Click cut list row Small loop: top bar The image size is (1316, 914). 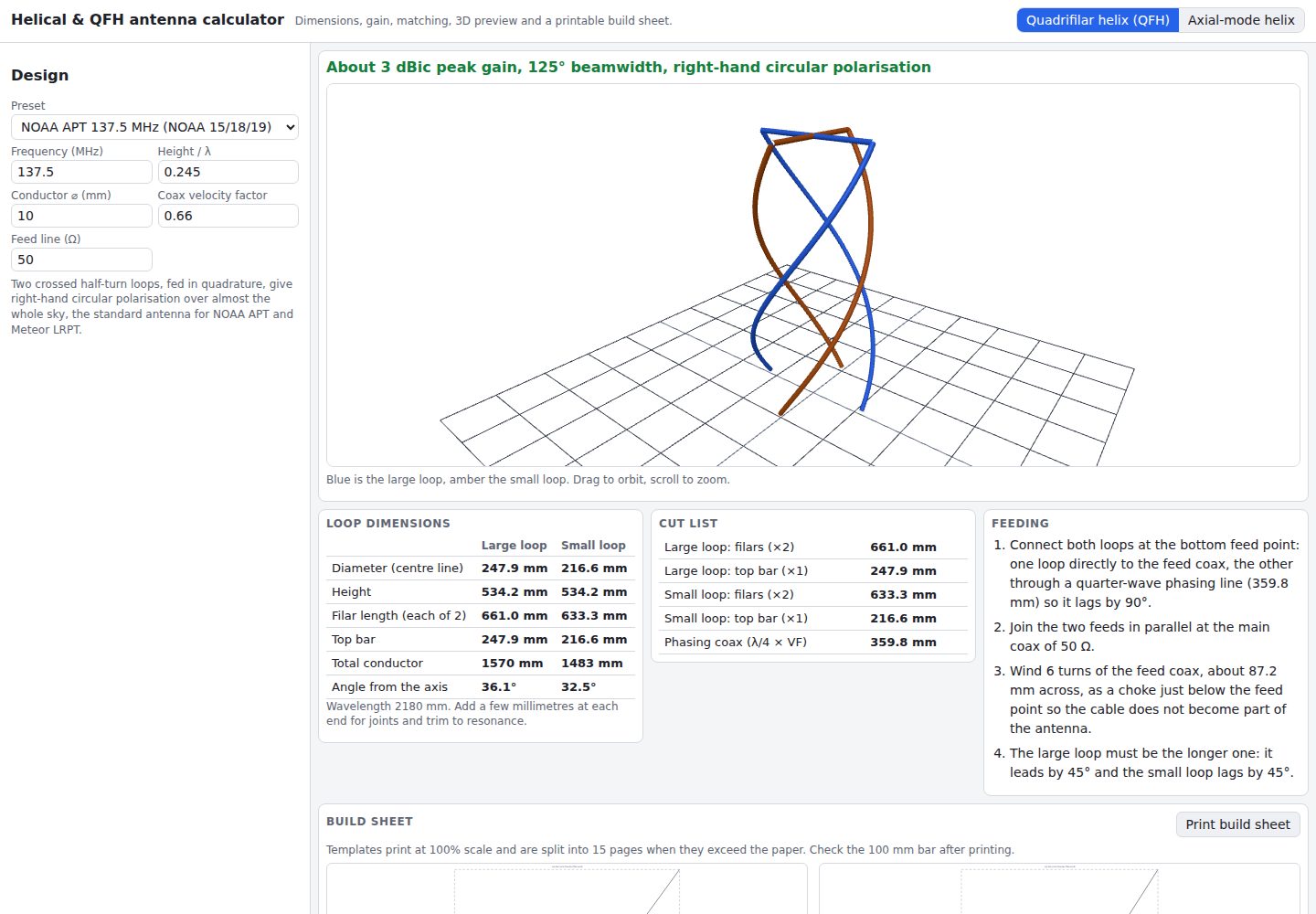point(813,618)
